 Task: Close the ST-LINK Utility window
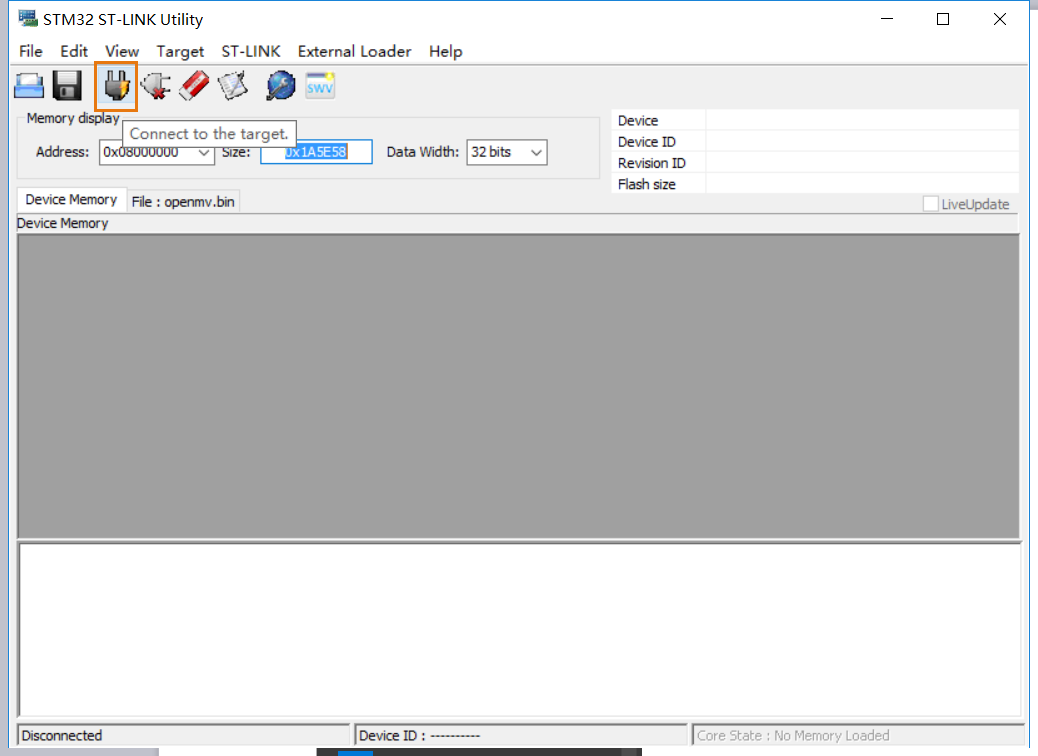pos(1000,19)
